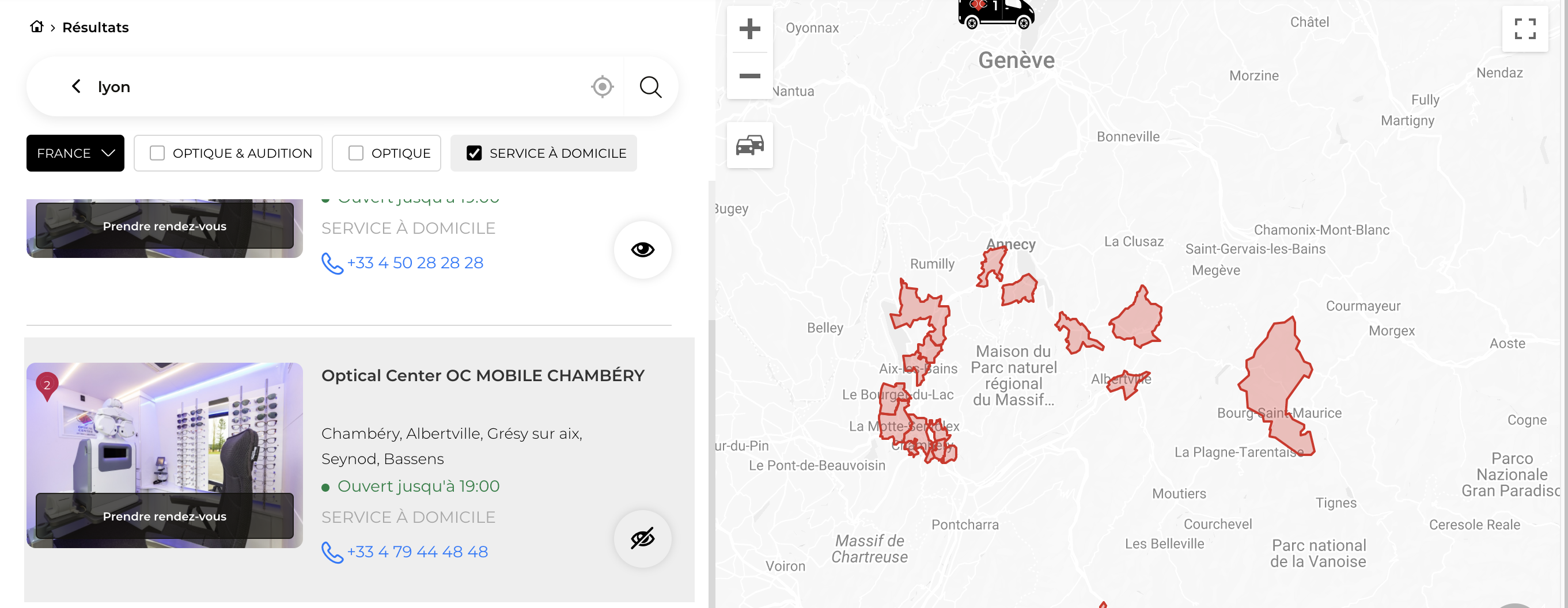The width and height of the screenshot is (1568, 608).
Task: Enter map fullscreen mode
Action: point(1524,29)
